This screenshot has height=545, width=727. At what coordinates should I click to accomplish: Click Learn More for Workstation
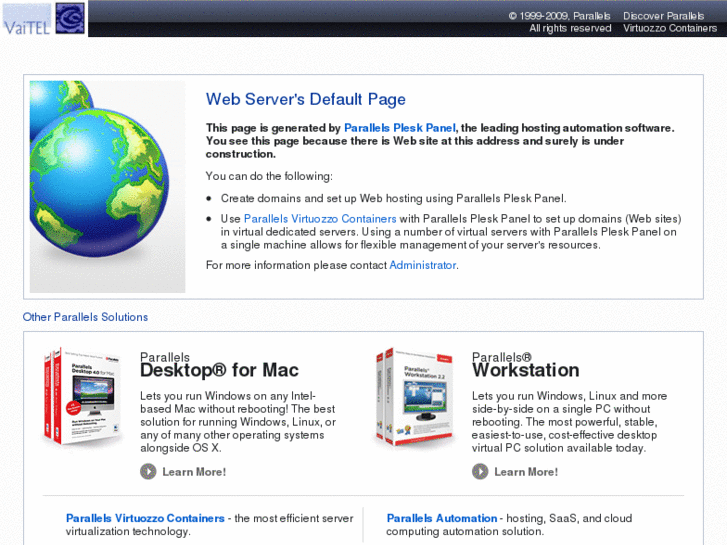(526, 472)
